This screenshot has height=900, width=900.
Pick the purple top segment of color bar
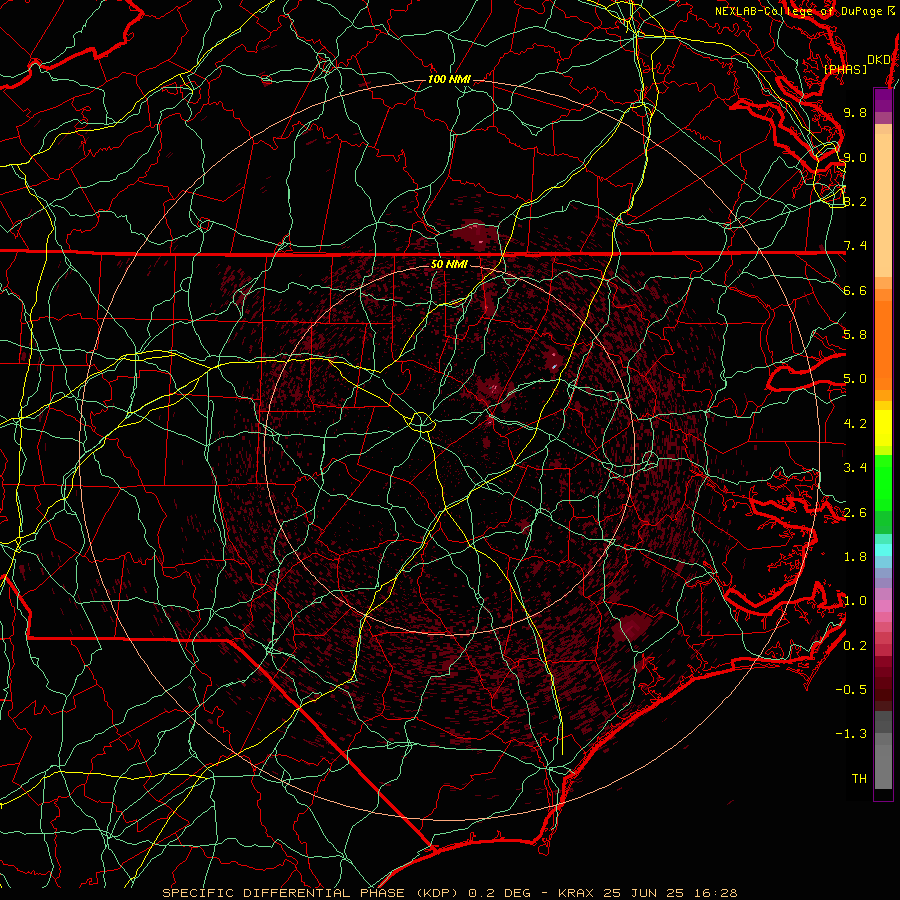(883, 100)
